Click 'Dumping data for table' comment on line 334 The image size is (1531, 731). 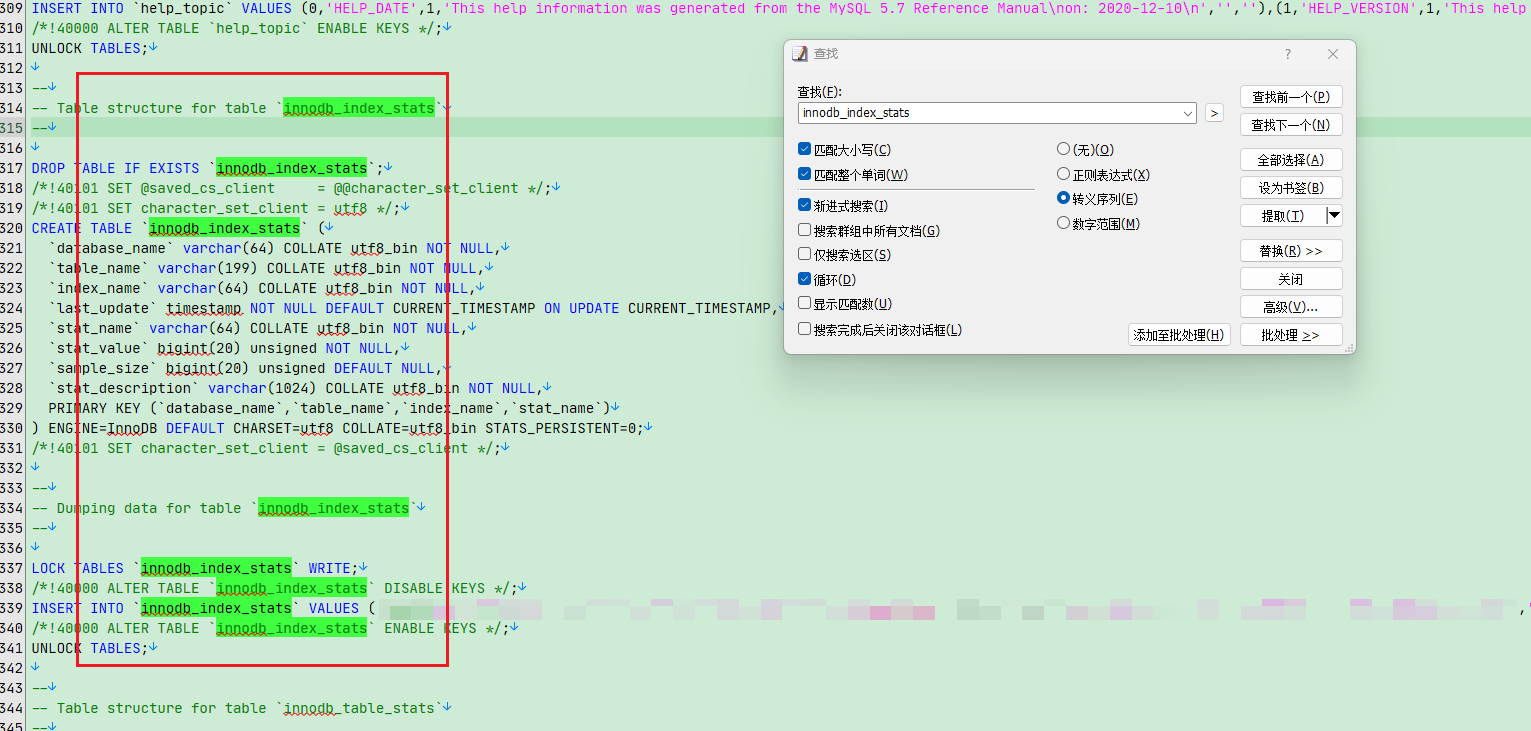[x=149, y=508]
